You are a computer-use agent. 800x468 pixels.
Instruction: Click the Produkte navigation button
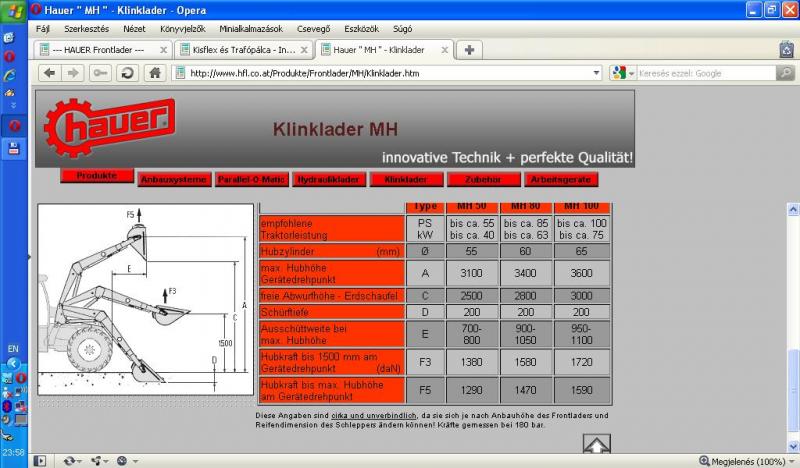(97, 176)
